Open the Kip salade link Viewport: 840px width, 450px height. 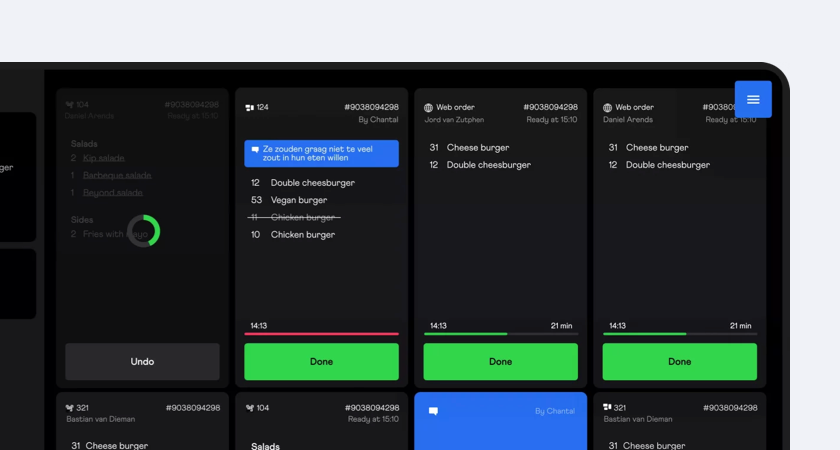click(x=103, y=158)
